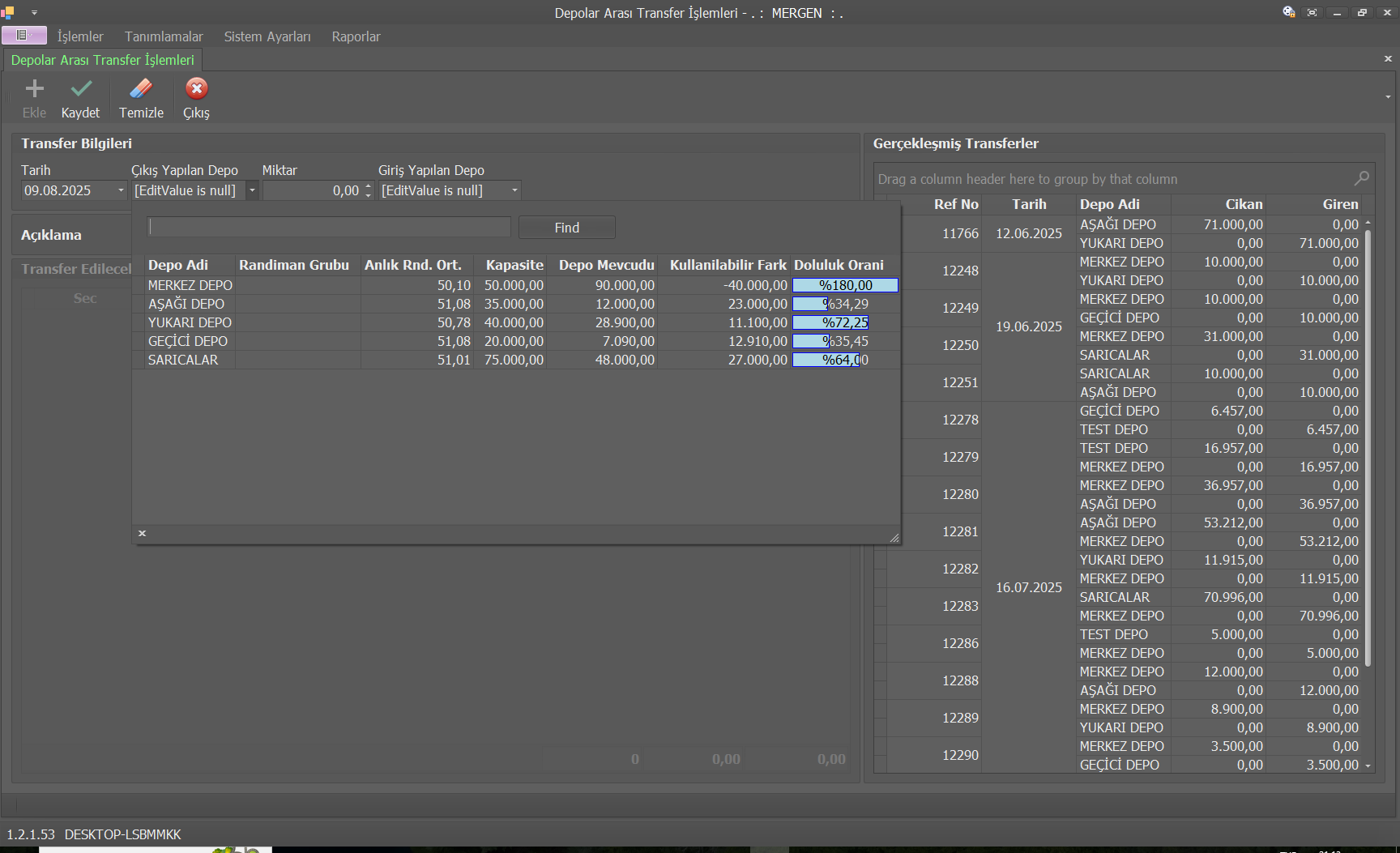This screenshot has width=1400, height=853.
Task: Click the Ekle plus icon
Action: tap(34, 89)
